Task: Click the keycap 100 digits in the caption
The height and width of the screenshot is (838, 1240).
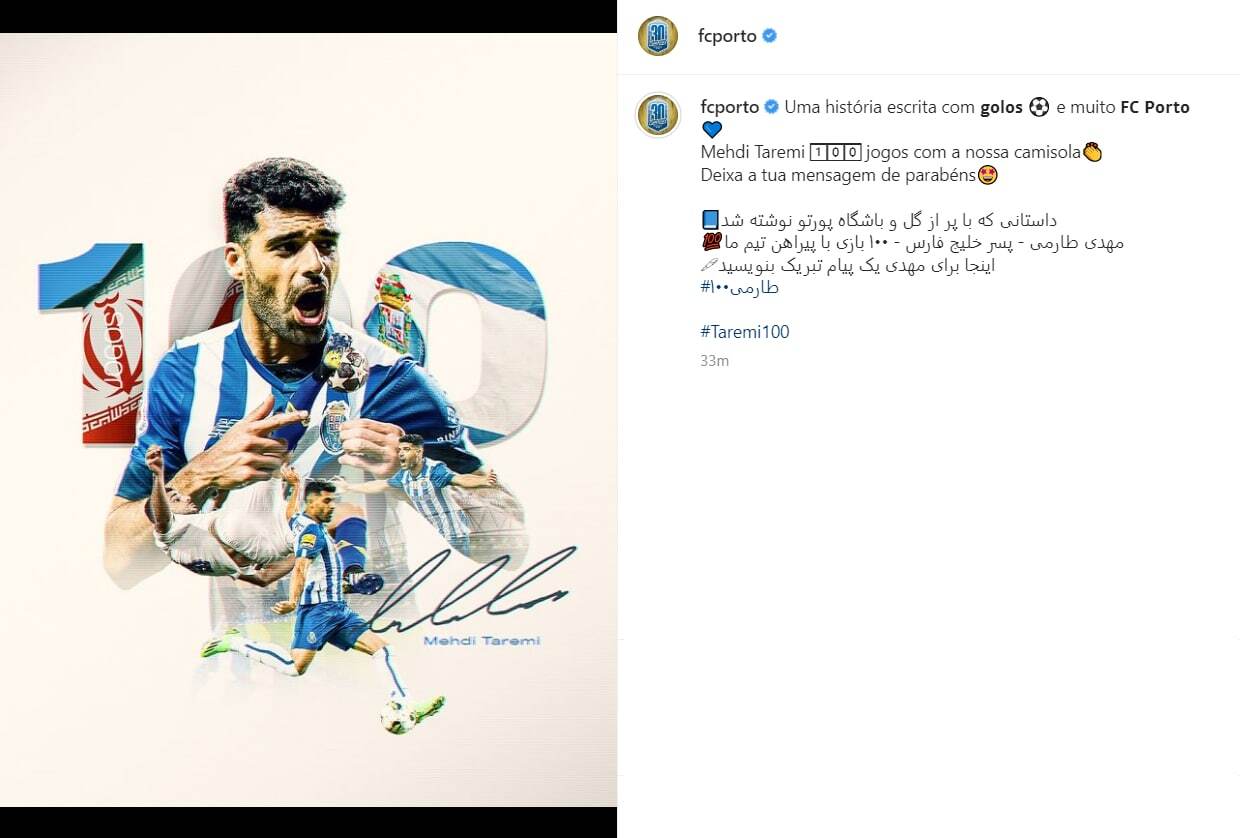Action: pyautogui.click(x=835, y=153)
